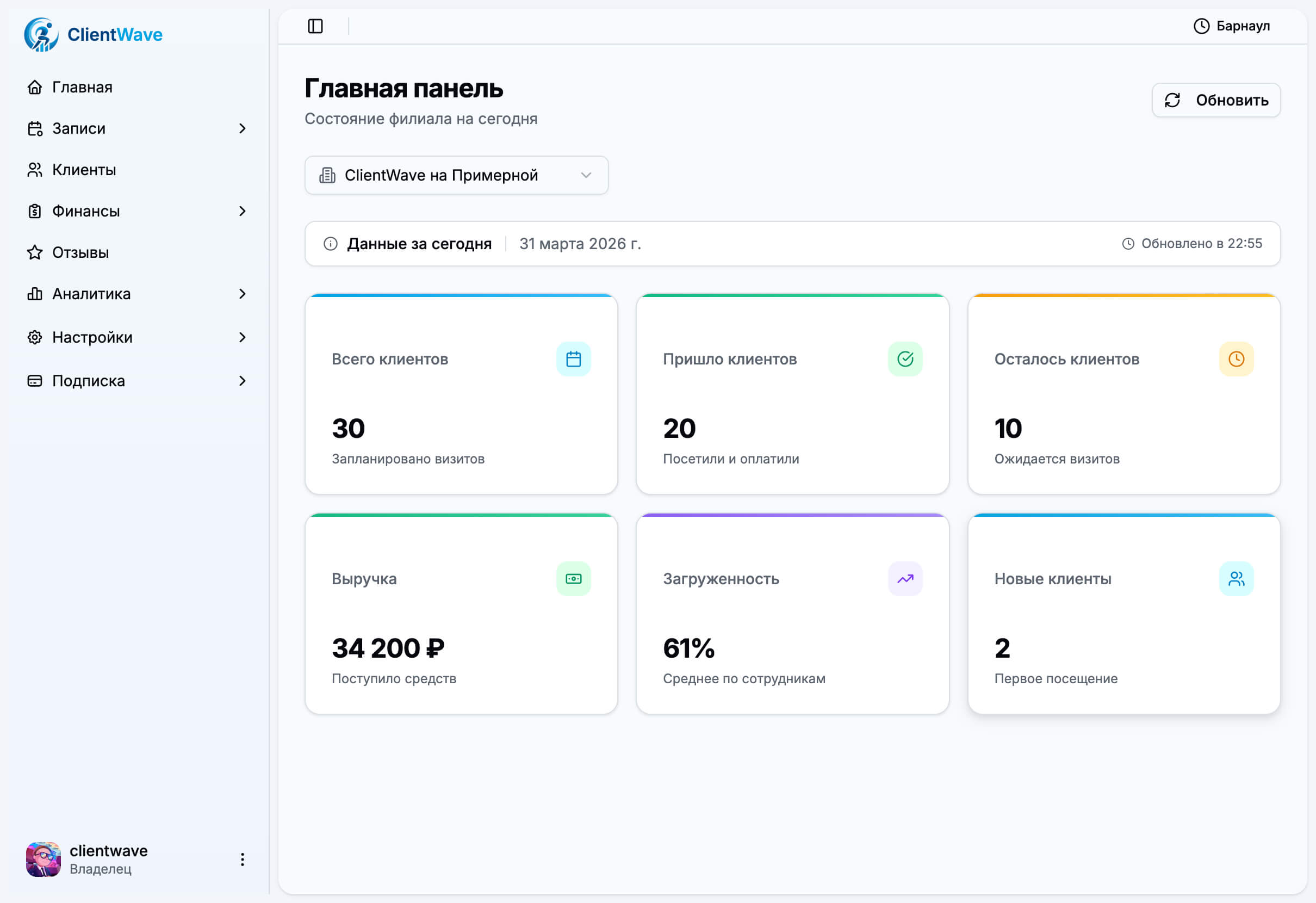Open the ClientWave на Примерной branch dropdown
Viewport: 1316px width, 903px height.
coord(456,175)
